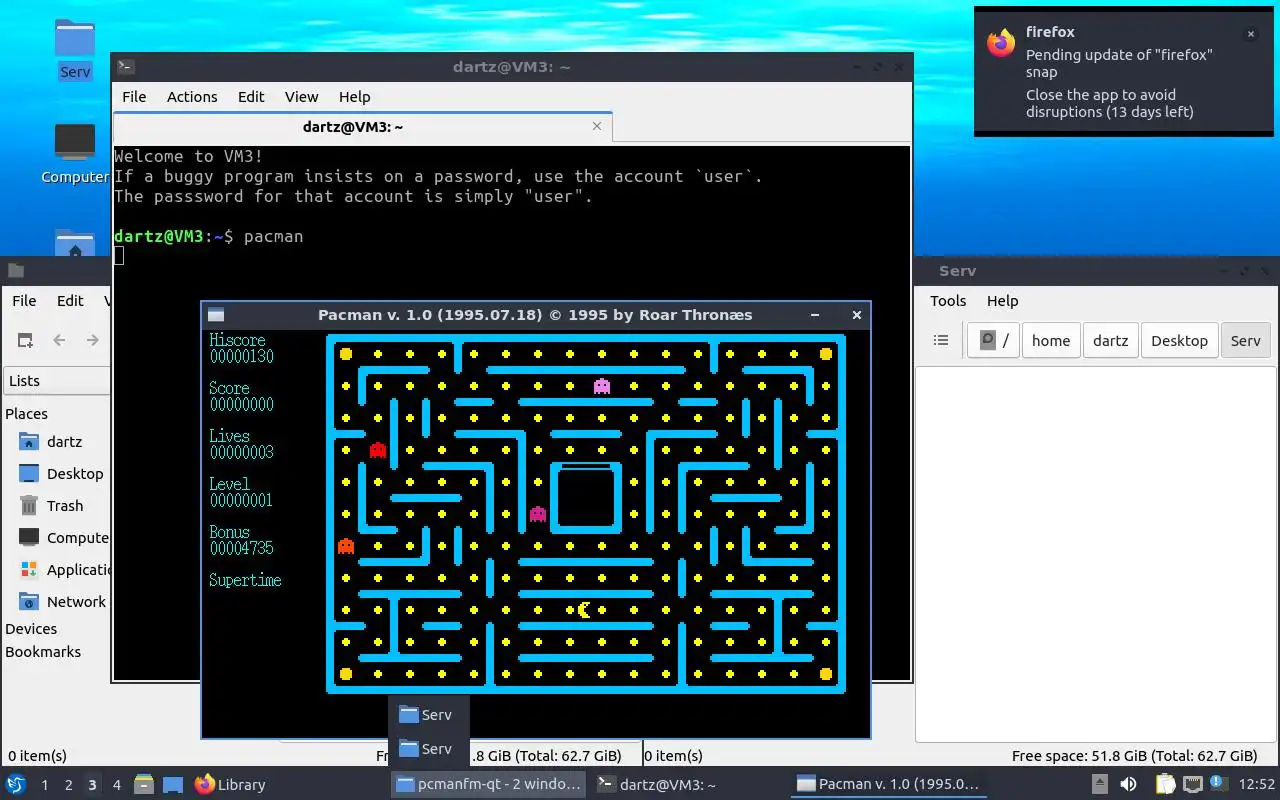Click the pcmanfm-qt taskbar window group
The width and height of the screenshot is (1280, 800).
(489, 785)
